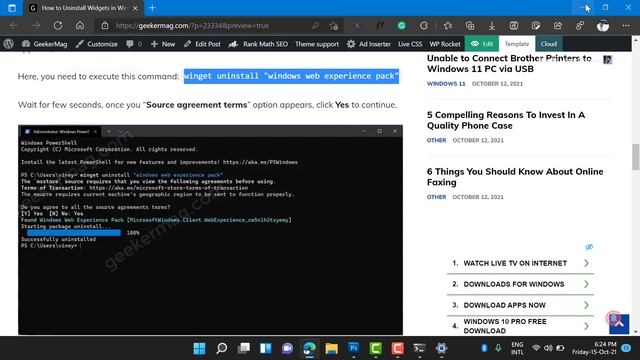Close the How to Uninstall Widgets tab
Screen dimensions: 640x360
pyautogui.click(x=135, y=8)
